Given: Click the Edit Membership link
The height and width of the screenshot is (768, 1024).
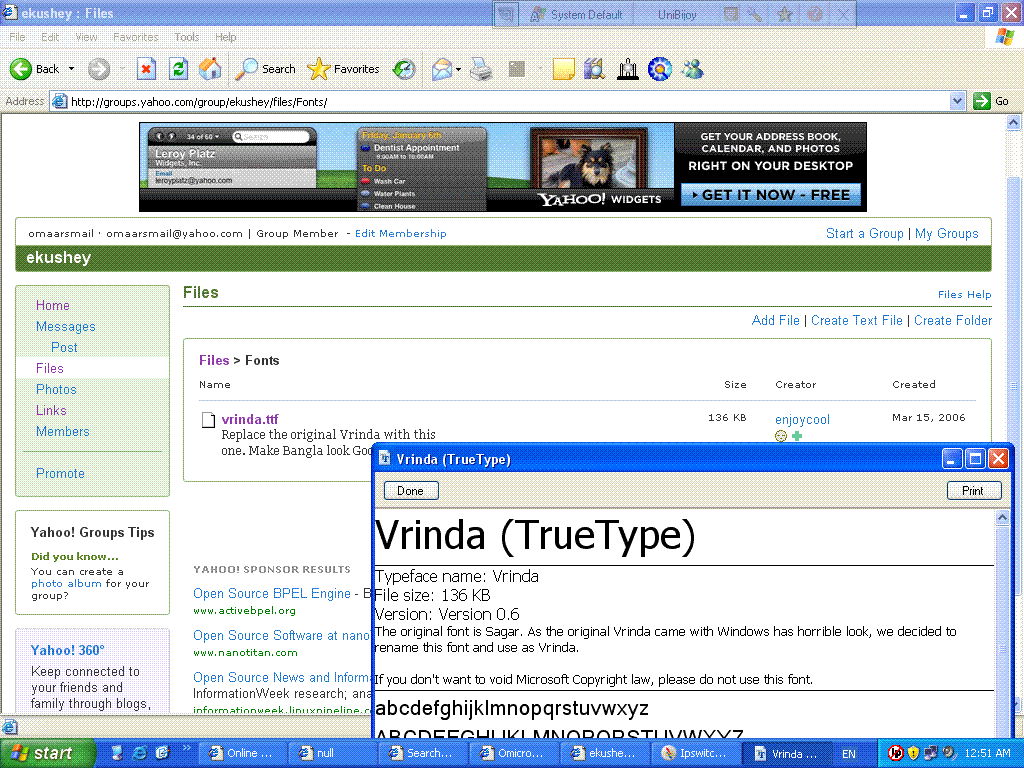Looking at the screenshot, I should pos(400,233).
